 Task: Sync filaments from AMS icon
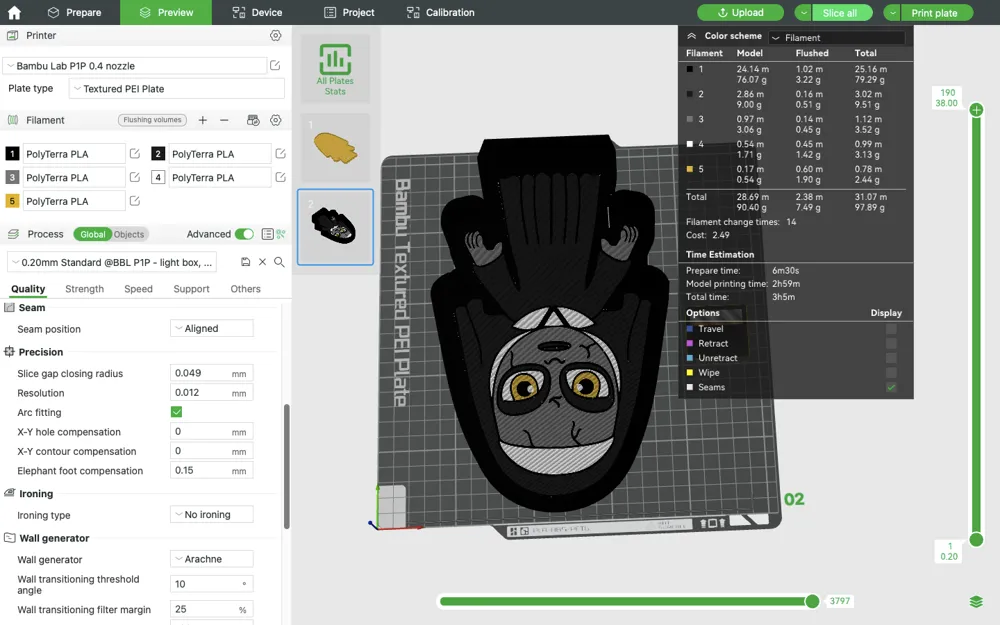253,120
